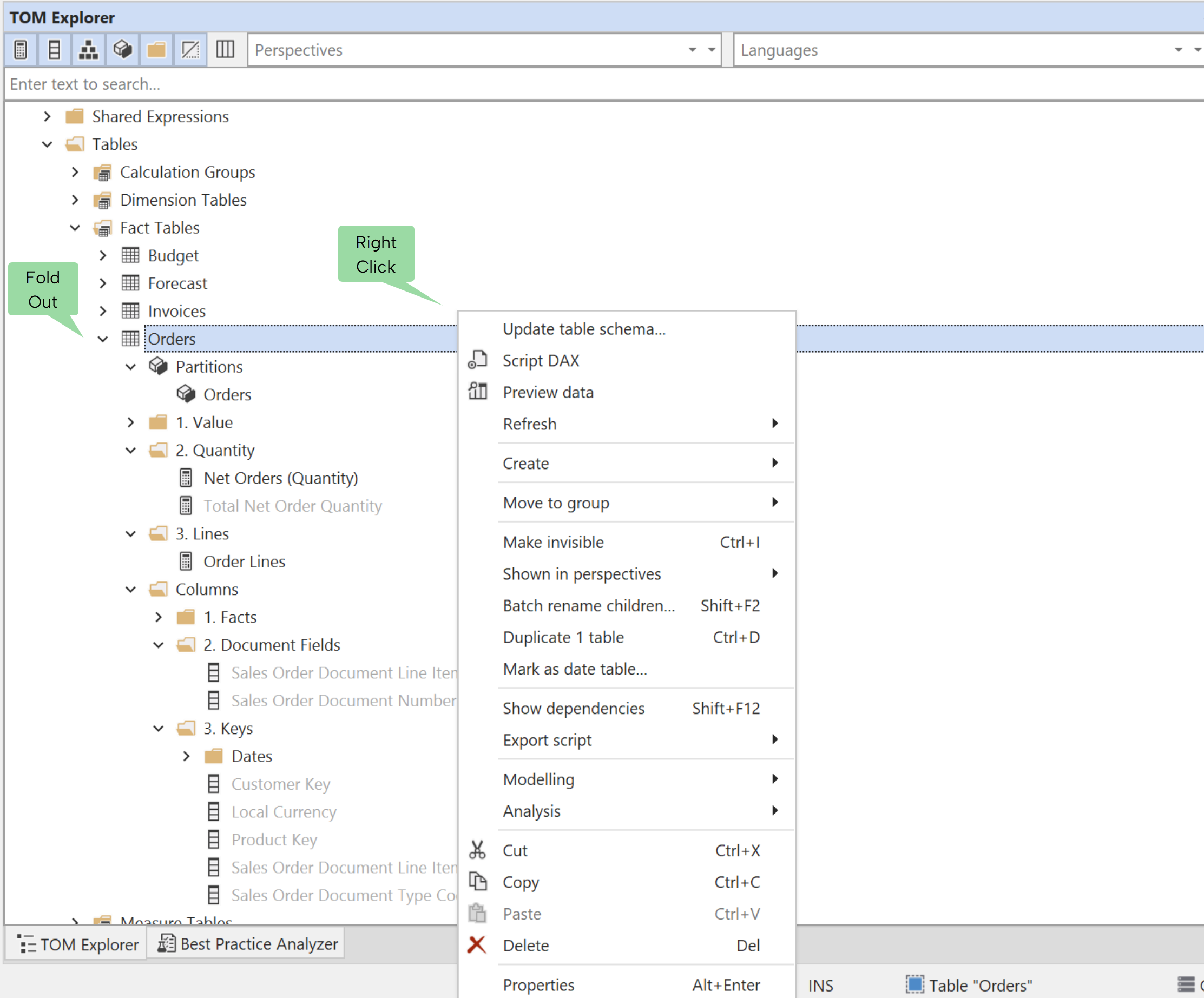The image size is (1204, 998).
Task: Collapse the Orders table node
Action: pos(103,339)
